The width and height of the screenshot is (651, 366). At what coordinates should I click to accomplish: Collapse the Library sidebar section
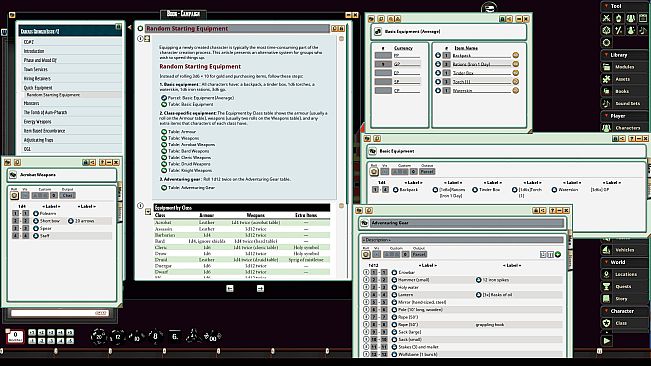[607, 55]
